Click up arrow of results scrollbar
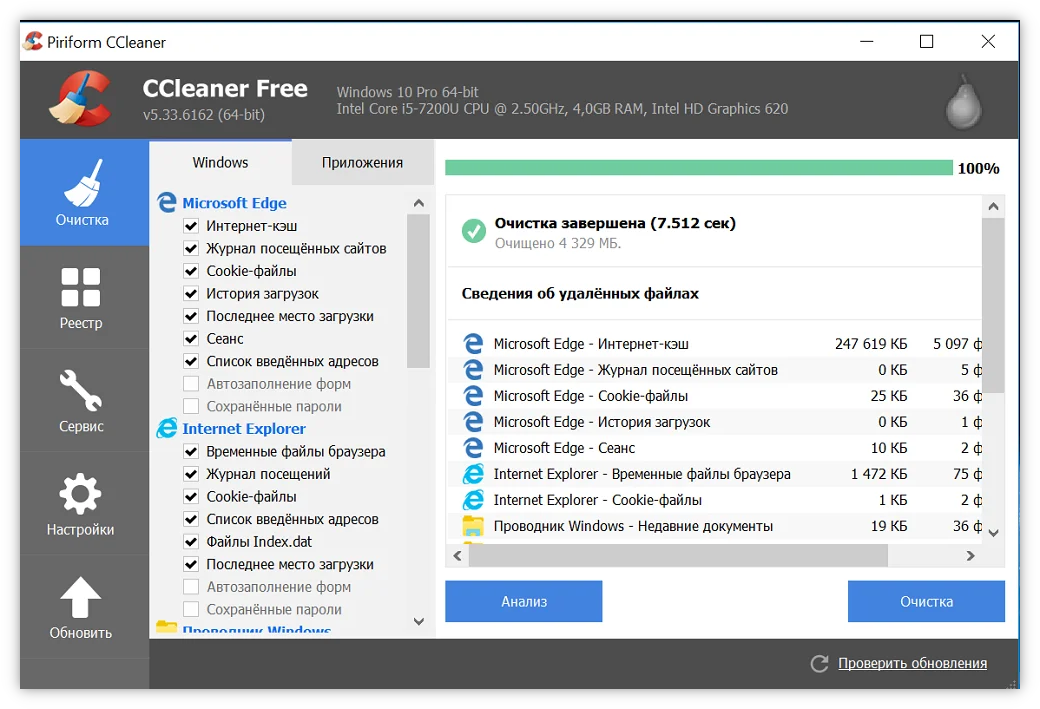Screen dimensions: 1040x709 click(993, 206)
